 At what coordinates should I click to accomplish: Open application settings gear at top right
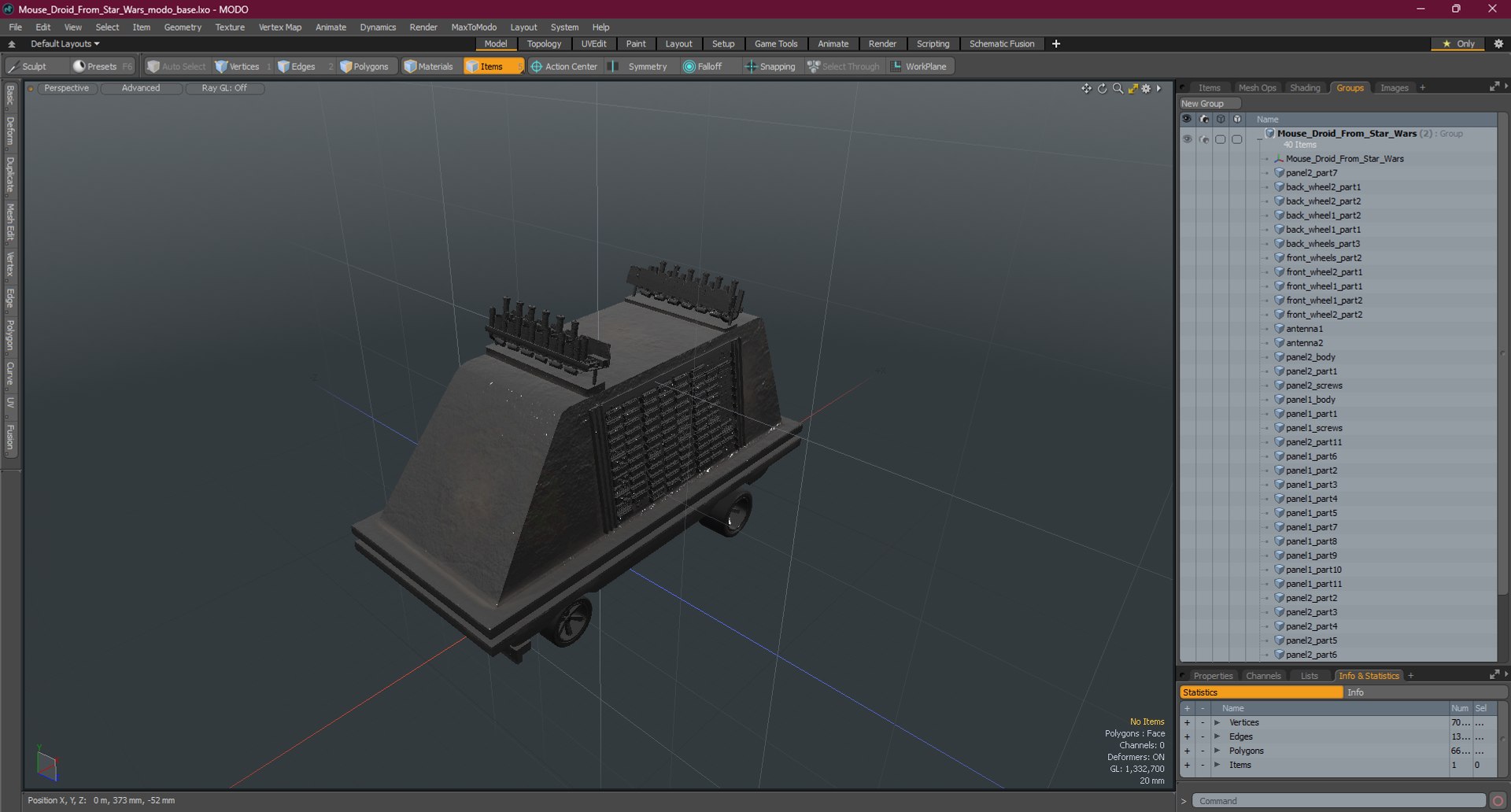(1498, 44)
